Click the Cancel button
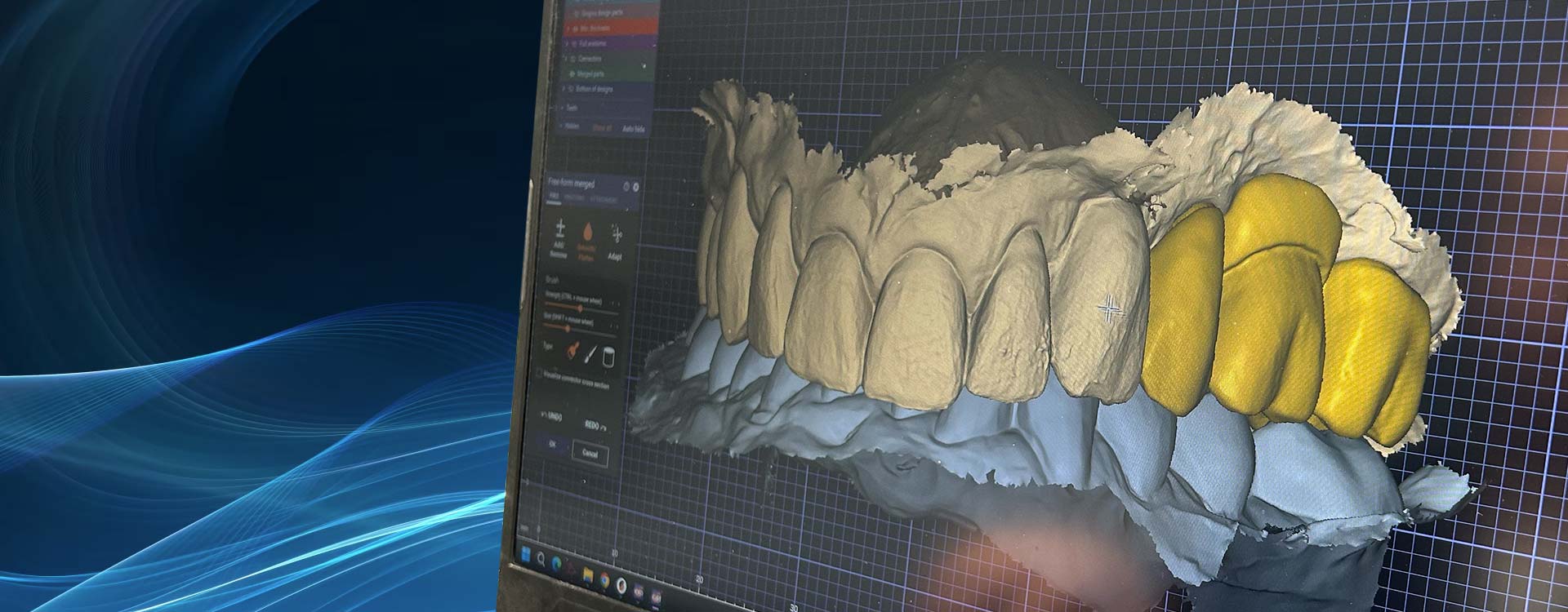1568x612 pixels. coord(590,453)
